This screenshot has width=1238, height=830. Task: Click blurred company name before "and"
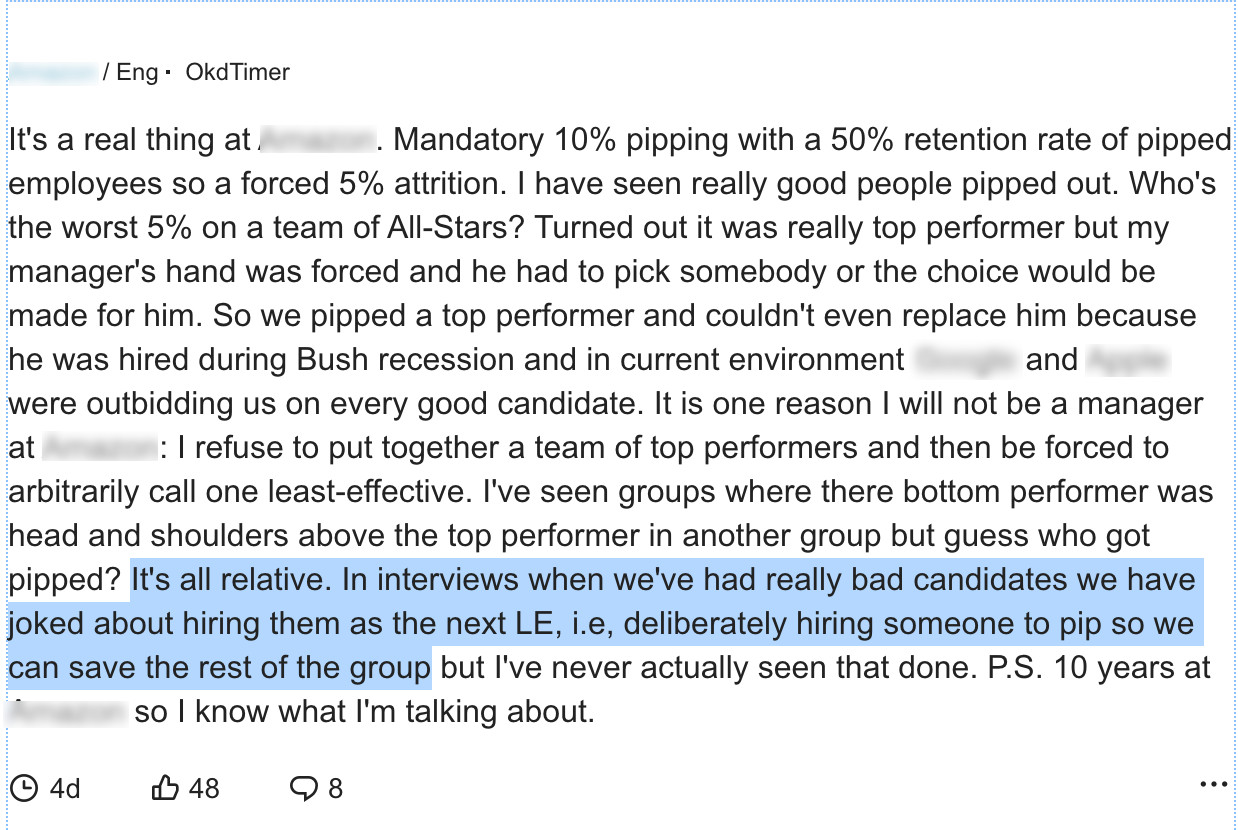click(x=967, y=359)
